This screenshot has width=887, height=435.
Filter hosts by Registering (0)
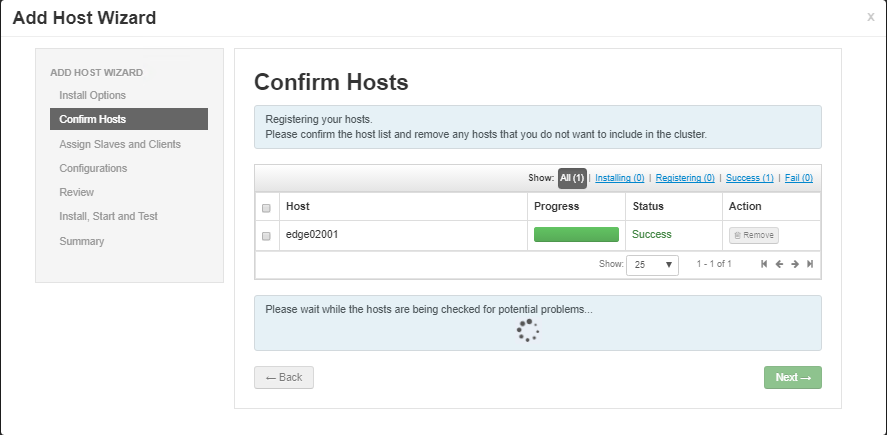(x=685, y=178)
